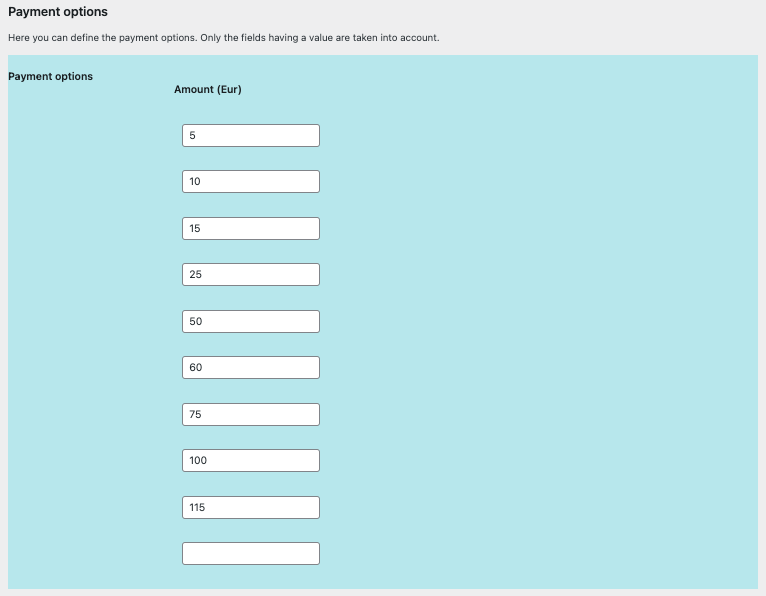Focus the input field with value 10

[250, 181]
